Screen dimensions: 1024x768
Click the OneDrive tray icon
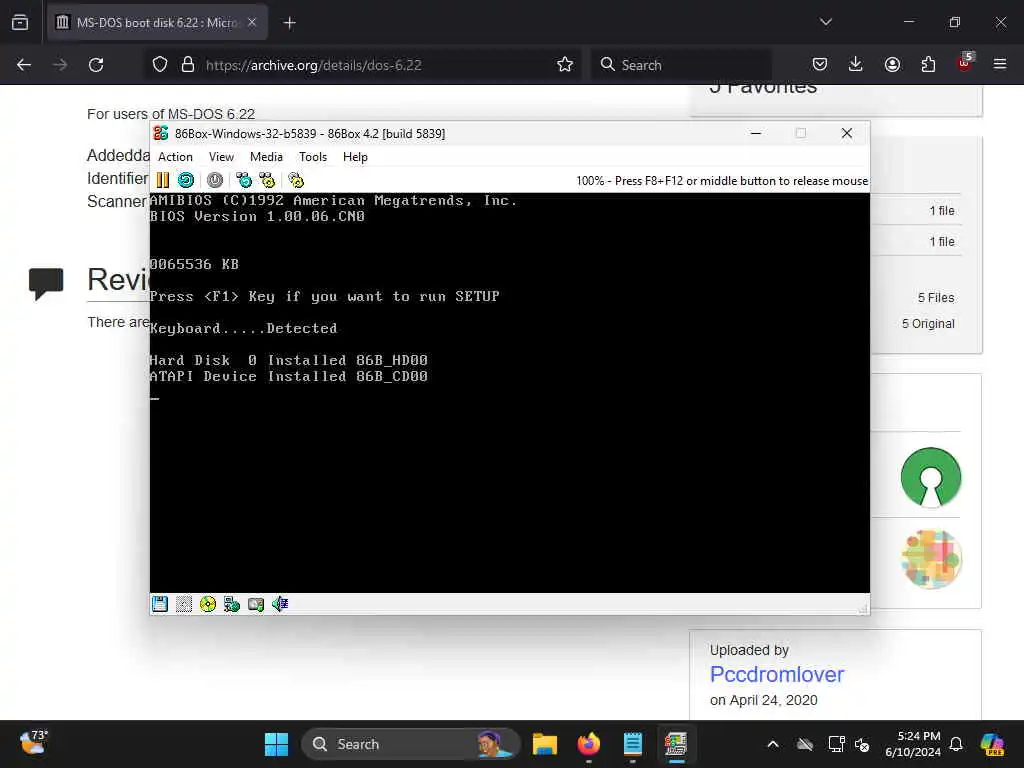point(805,744)
